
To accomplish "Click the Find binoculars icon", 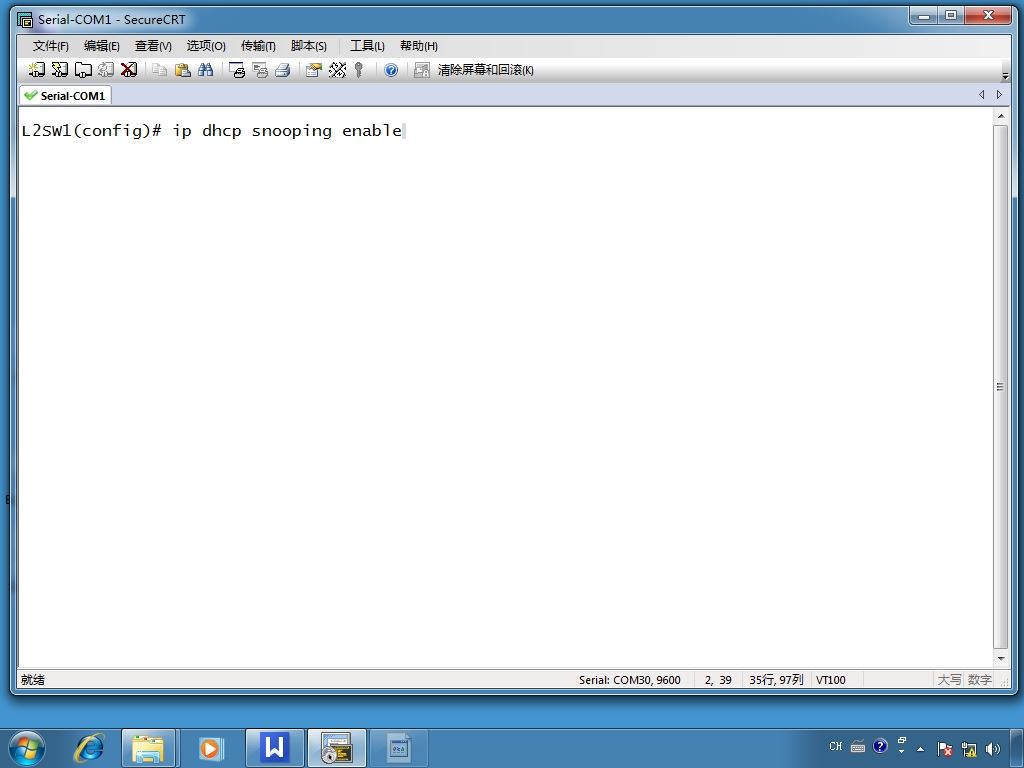I will point(206,70).
